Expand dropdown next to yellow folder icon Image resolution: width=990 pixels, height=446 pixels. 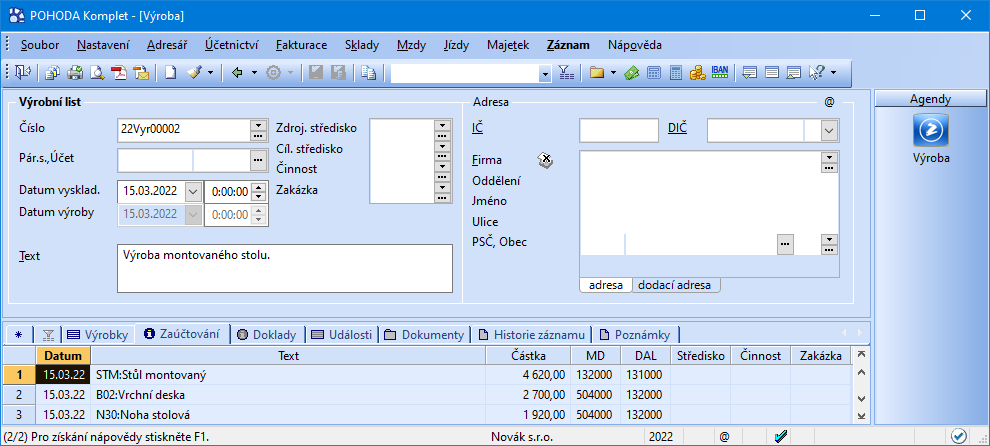pyautogui.click(x=613, y=73)
